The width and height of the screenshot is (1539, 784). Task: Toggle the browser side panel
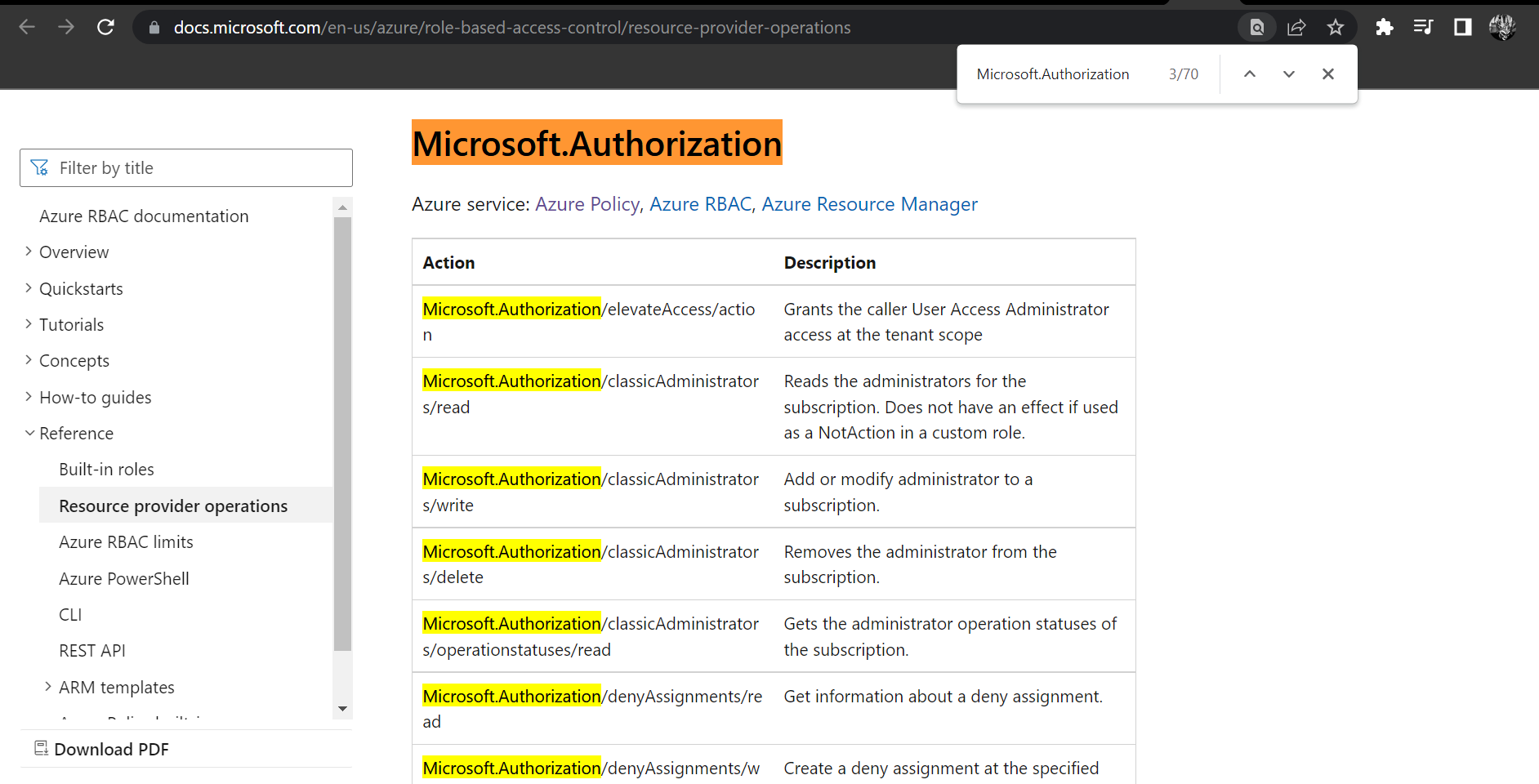1462,27
